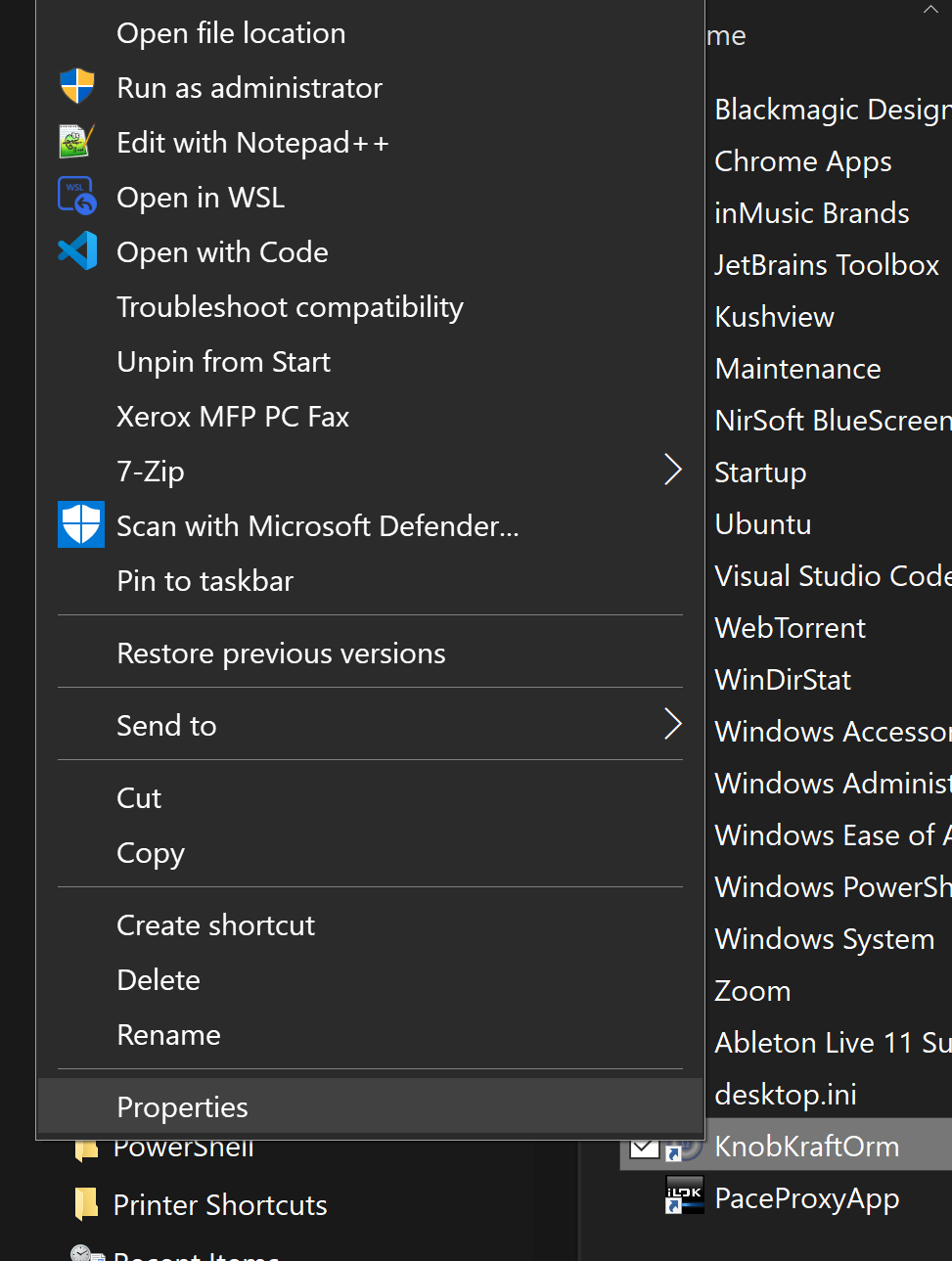Expand the 7-Zip submenu arrow
This screenshot has height=1261, width=952.
click(x=672, y=471)
